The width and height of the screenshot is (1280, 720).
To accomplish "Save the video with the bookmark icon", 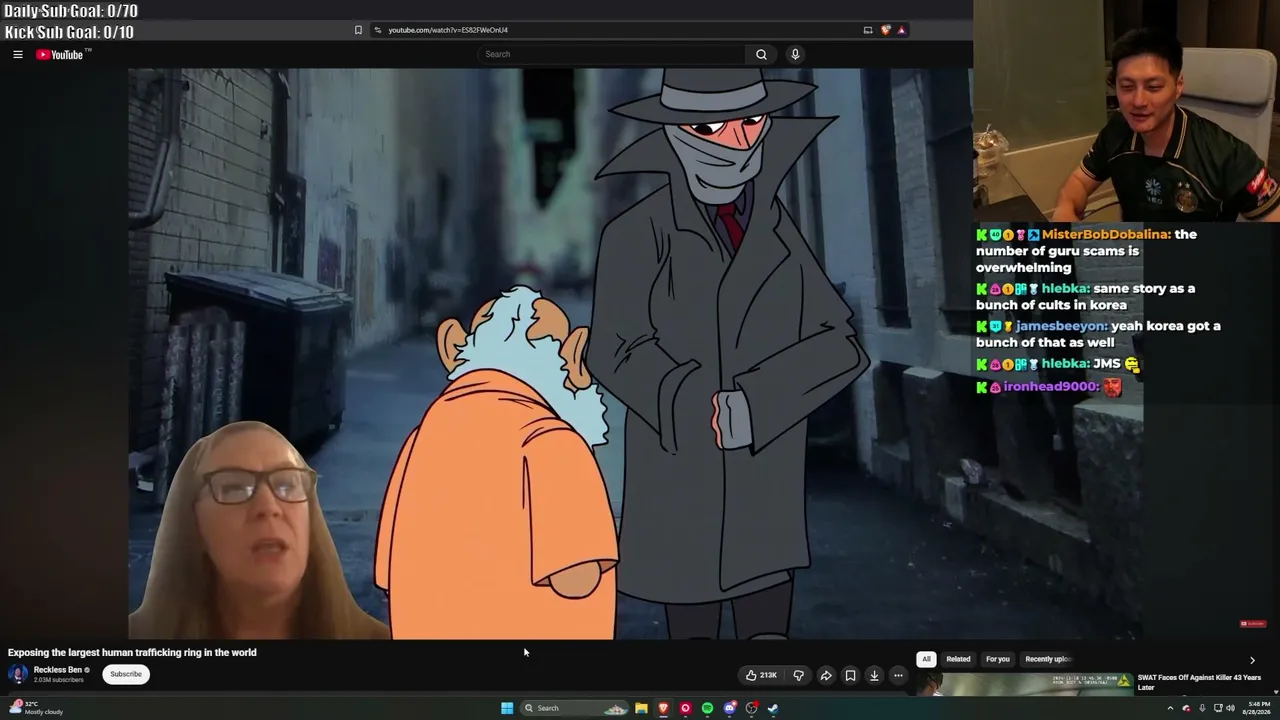I will point(850,675).
